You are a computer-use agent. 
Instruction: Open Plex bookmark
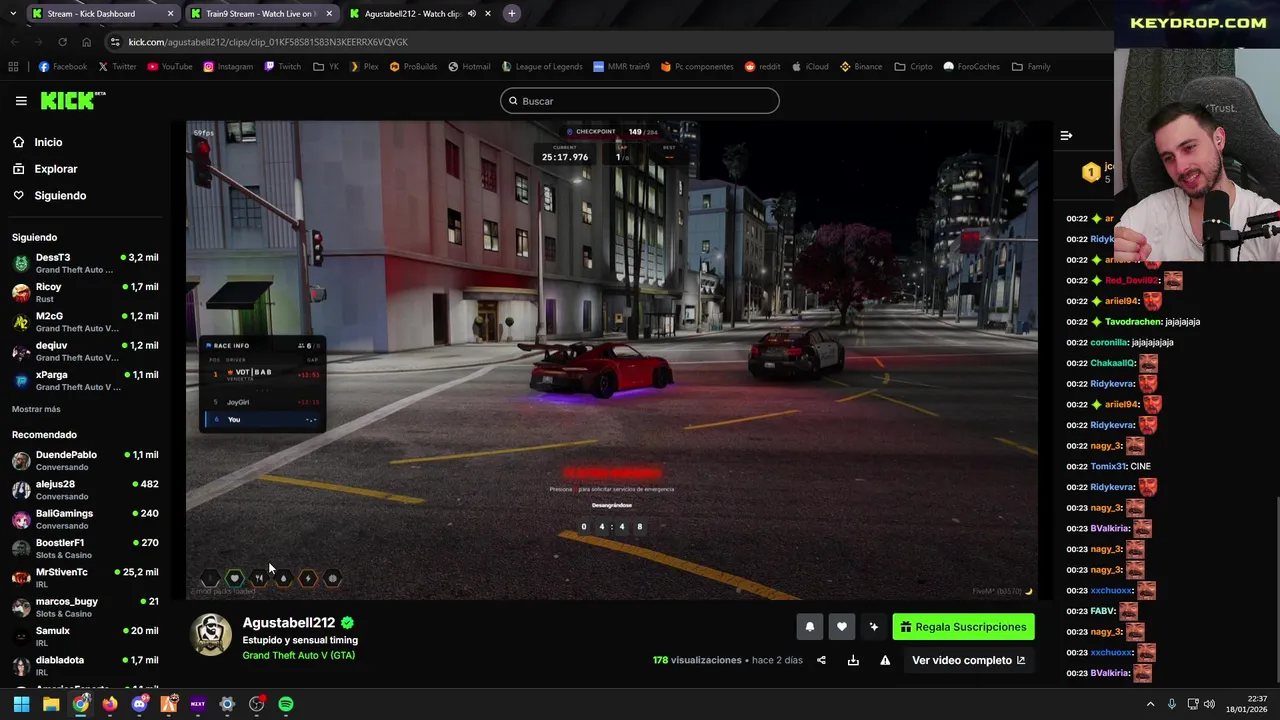click(364, 67)
